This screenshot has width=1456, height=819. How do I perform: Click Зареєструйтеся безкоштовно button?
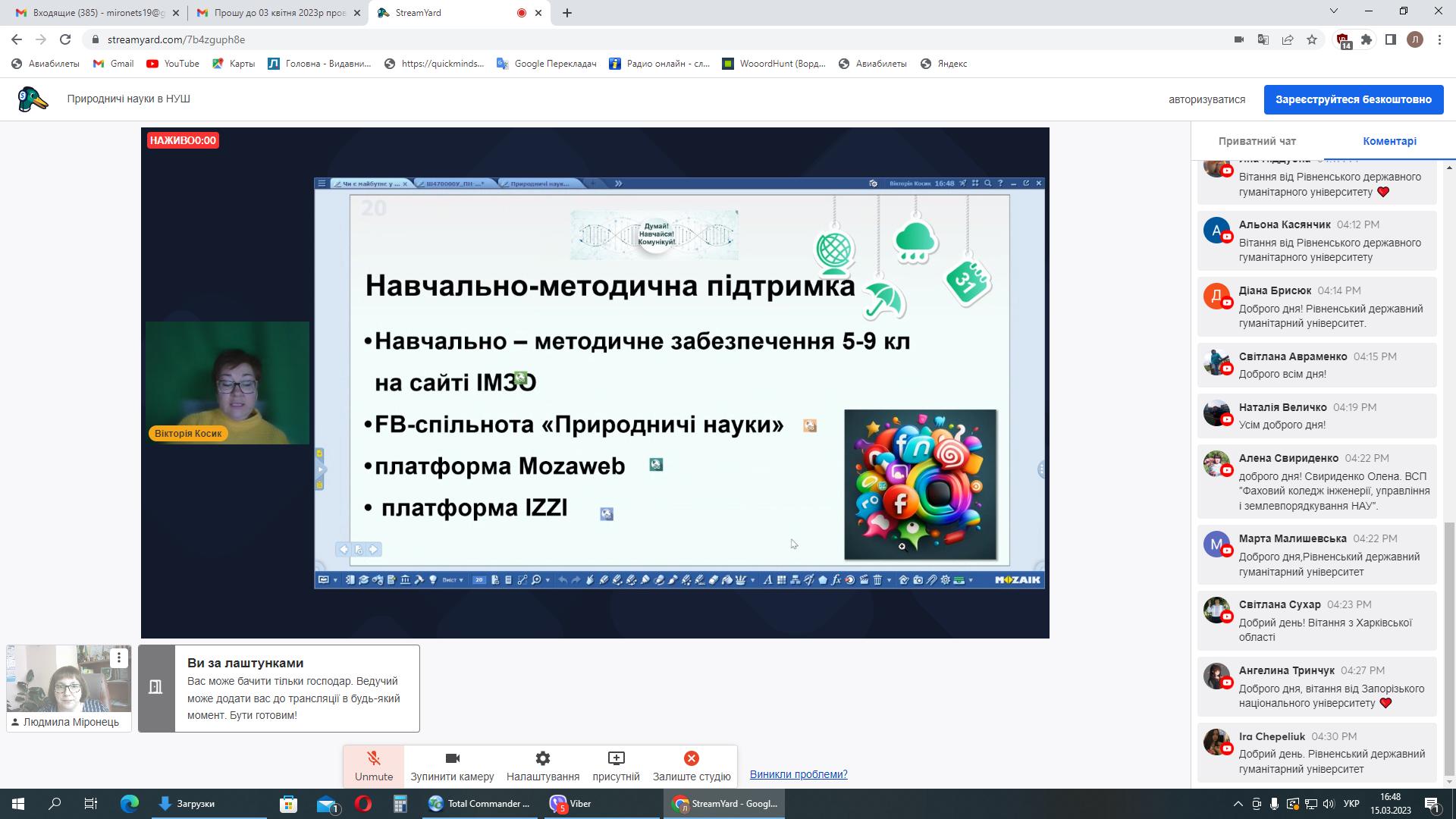[x=1353, y=99]
